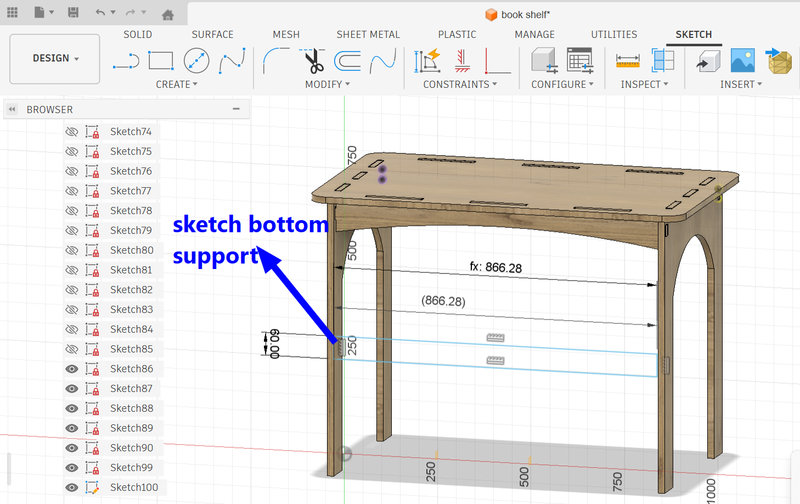Expand the CONFIGURE dropdown menu

click(x=562, y=84)
